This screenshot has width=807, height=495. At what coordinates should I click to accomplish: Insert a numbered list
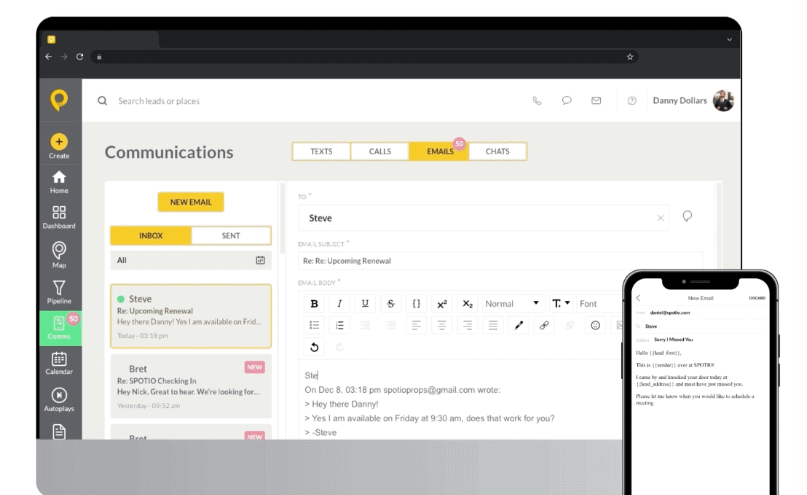tap(340, 325)
